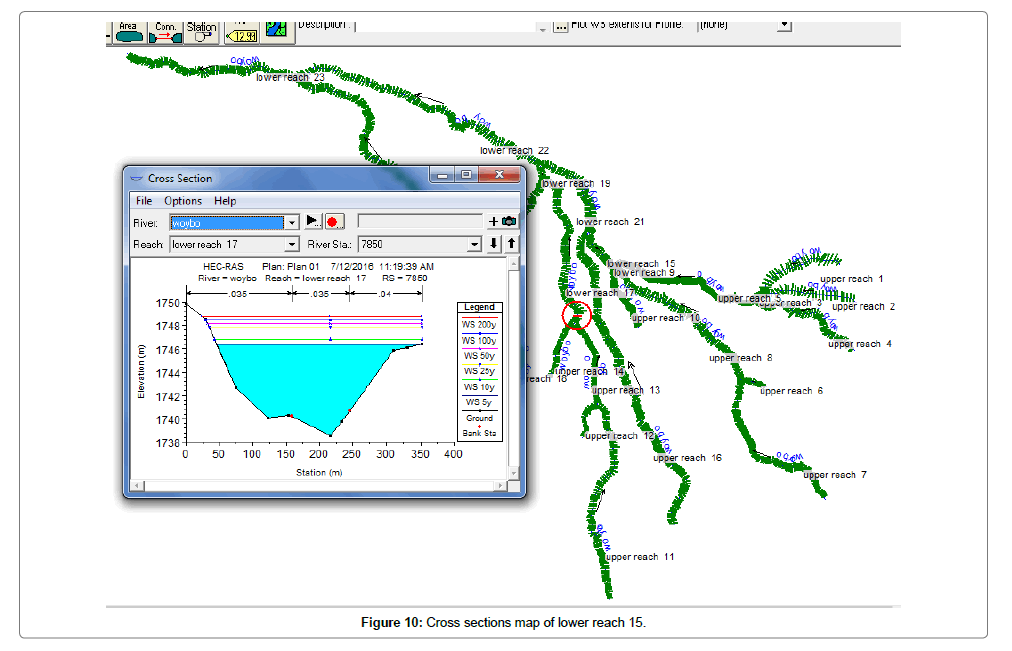Select the Conn. connection tool
The width and height of the screenshot is (1012, 651).
coord(165,32)
